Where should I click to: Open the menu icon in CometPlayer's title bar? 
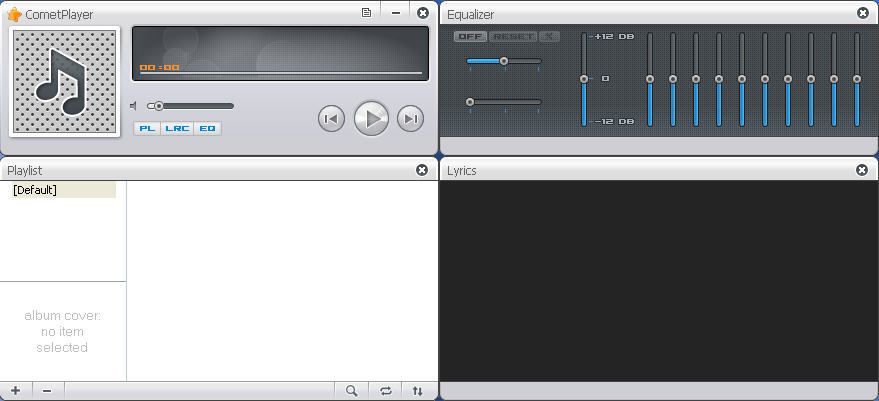click(x=367, y=12)
